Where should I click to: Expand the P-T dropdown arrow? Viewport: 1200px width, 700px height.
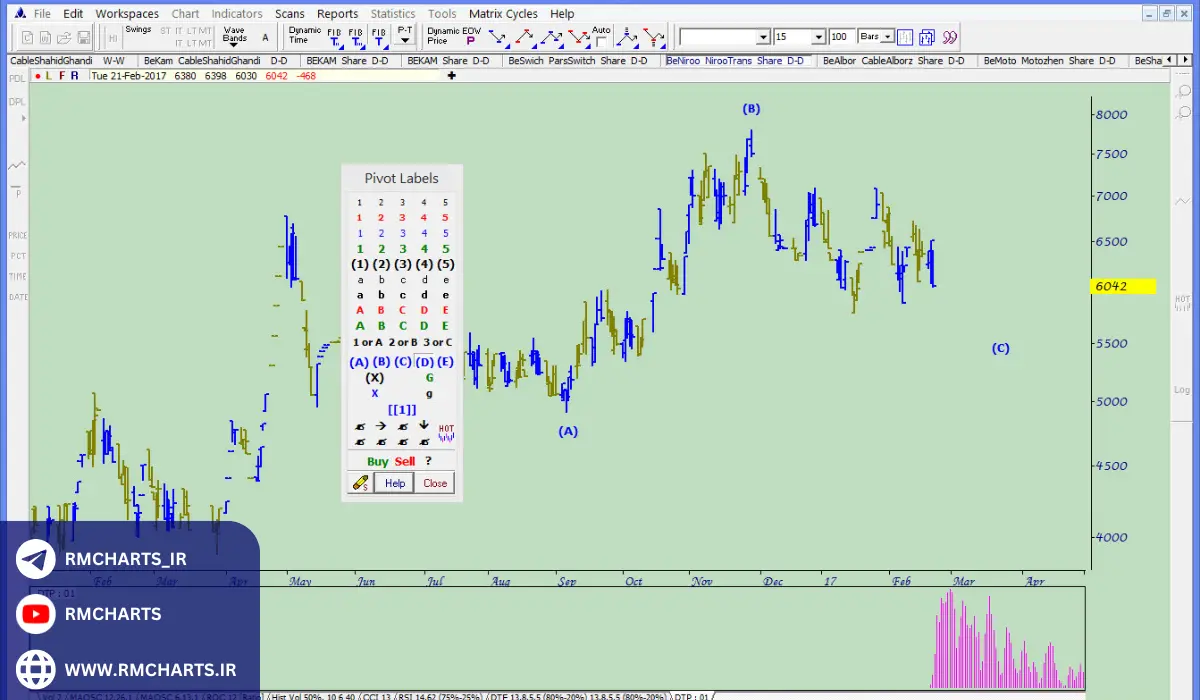(x=405, y=42)
